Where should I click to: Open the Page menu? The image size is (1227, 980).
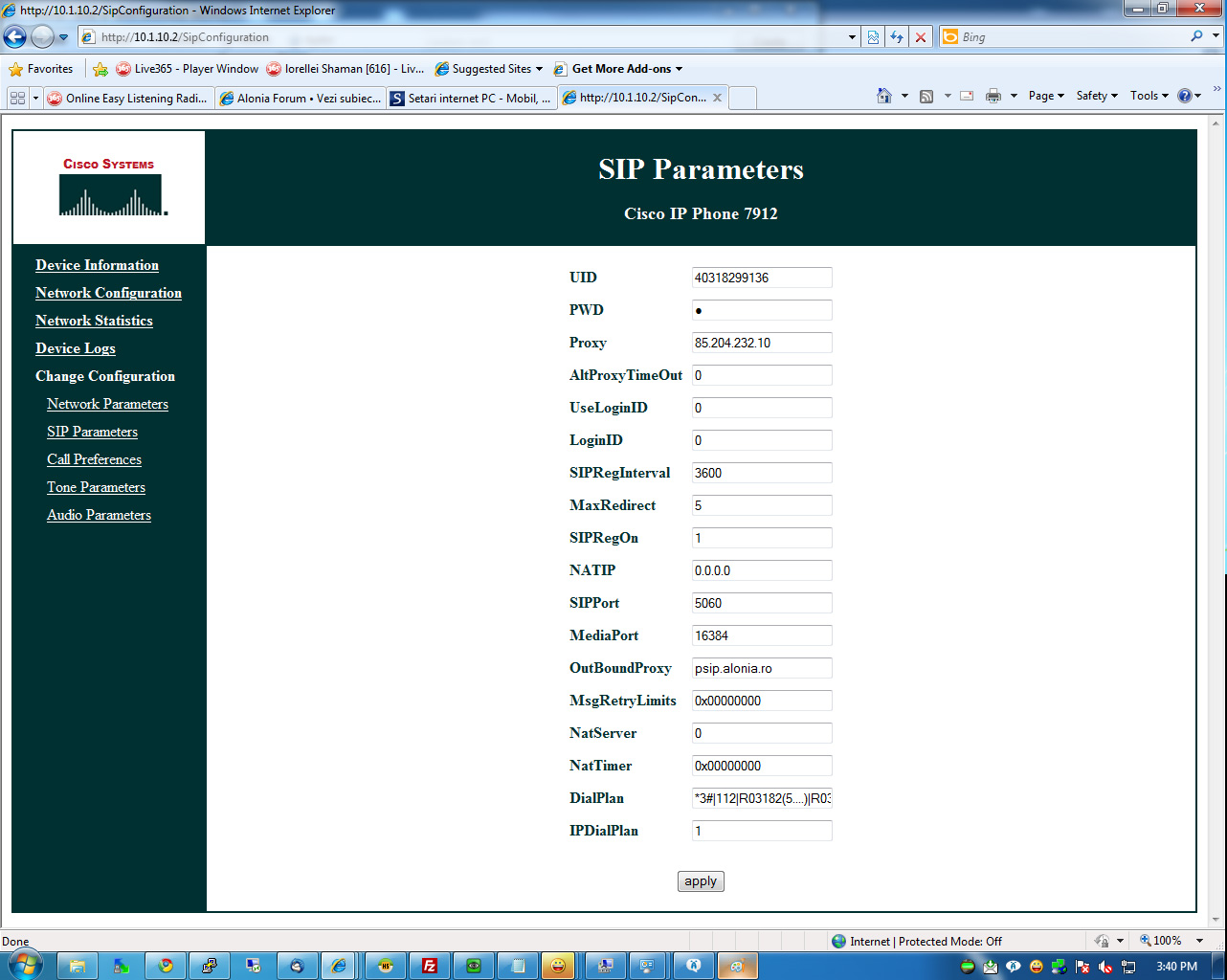coord(1046,96)
